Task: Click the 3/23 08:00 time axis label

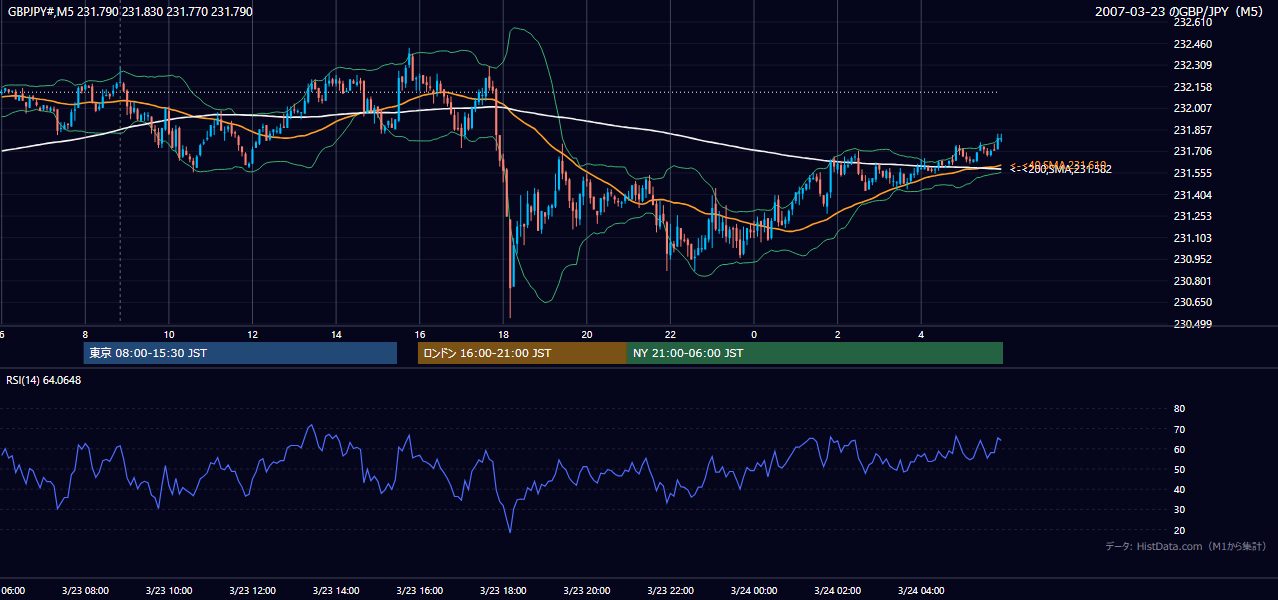Action: pyautogui.click(x=85, y=591)
